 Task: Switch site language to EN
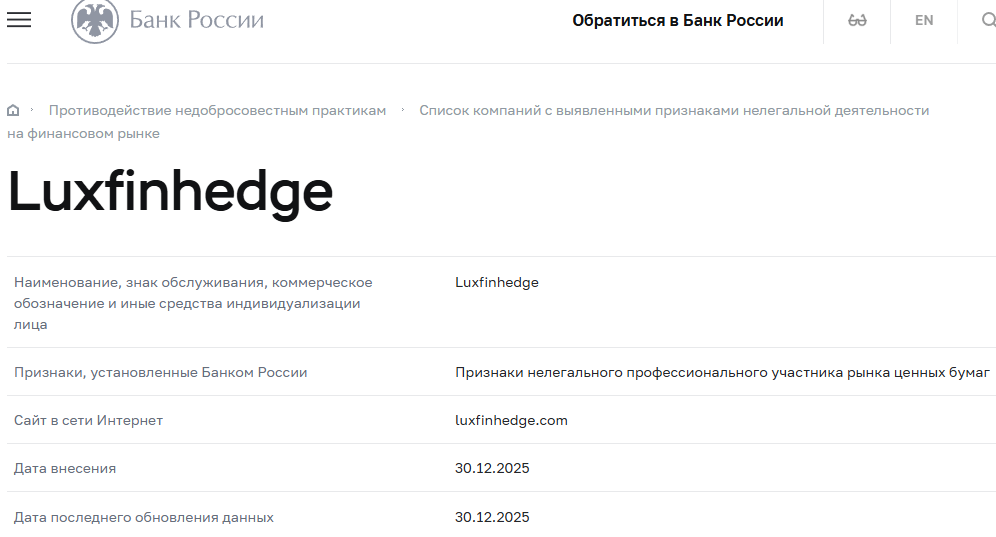coord(924,20)
